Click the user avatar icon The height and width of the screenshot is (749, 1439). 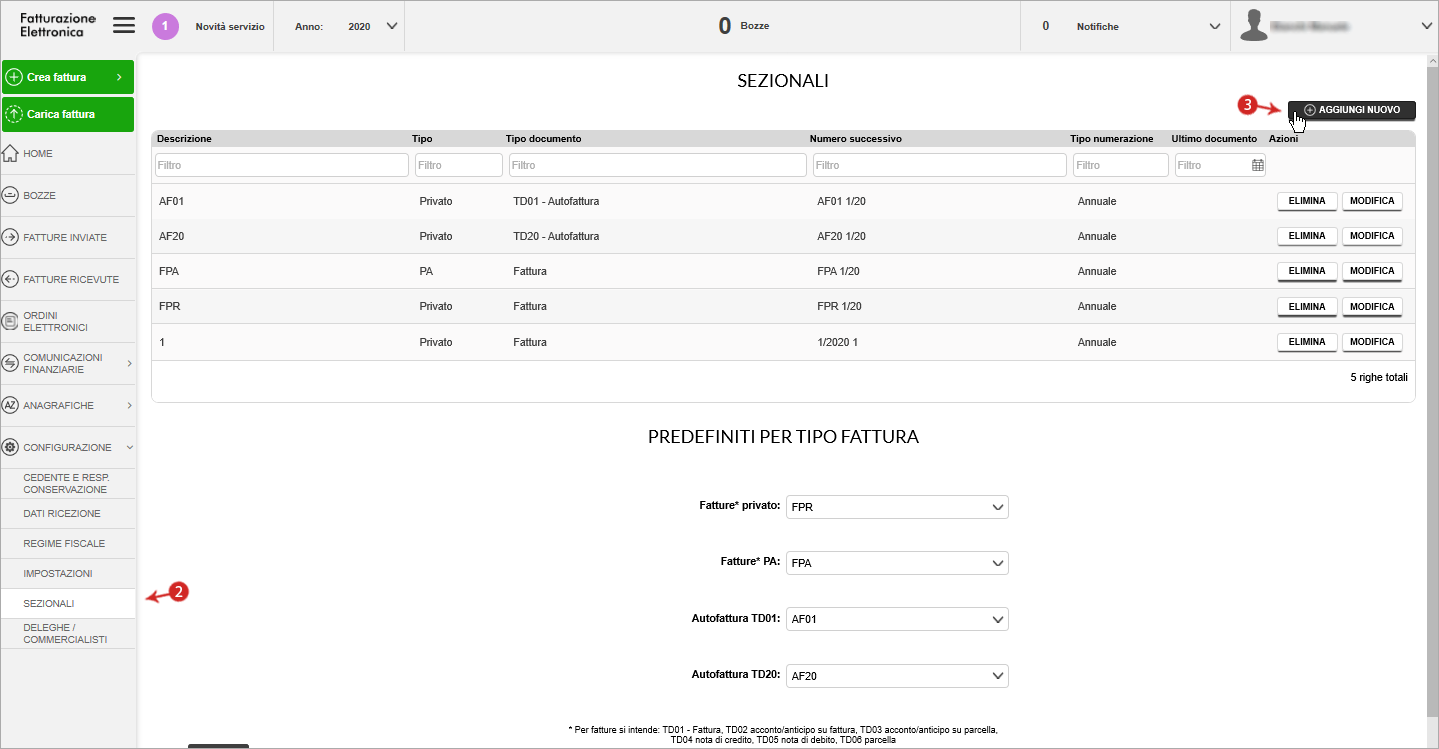point(1254,26)
